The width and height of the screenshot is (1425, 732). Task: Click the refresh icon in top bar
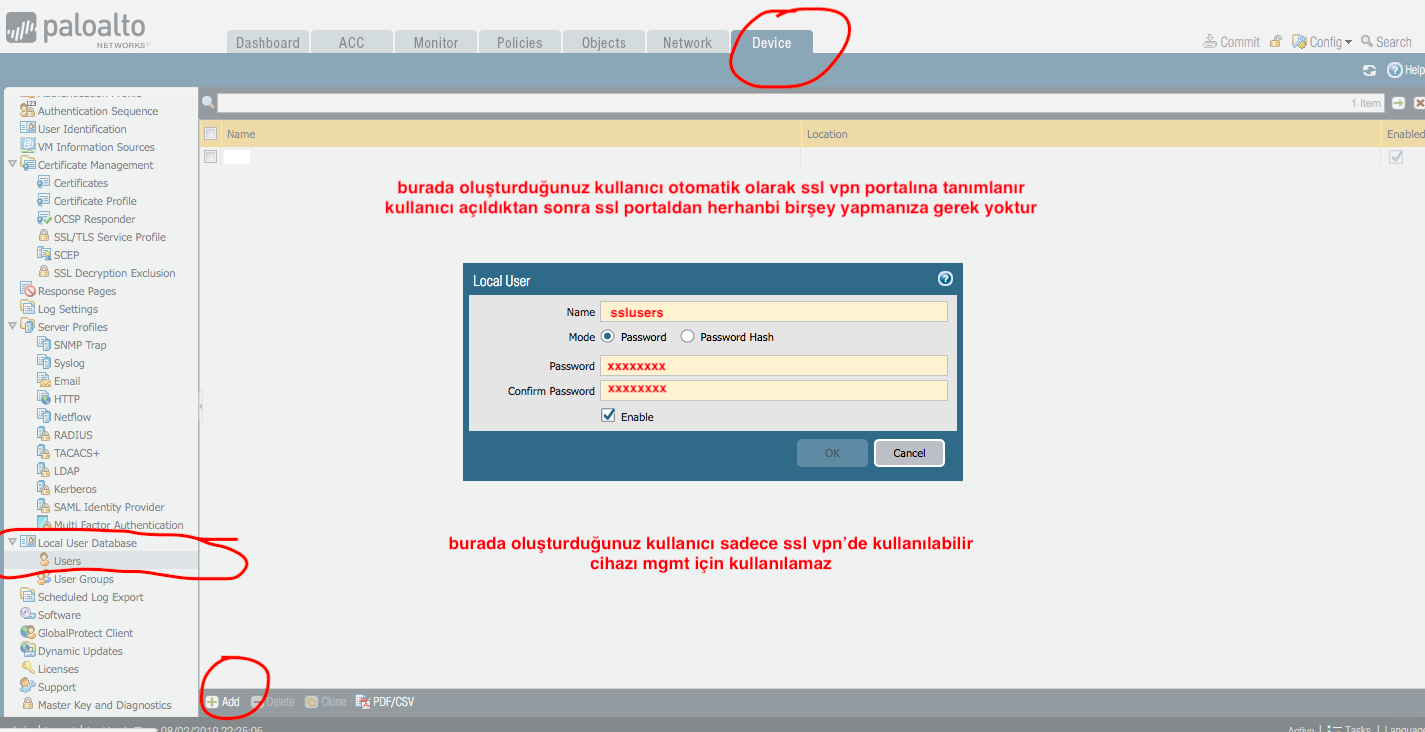(x=1369, y=70)
